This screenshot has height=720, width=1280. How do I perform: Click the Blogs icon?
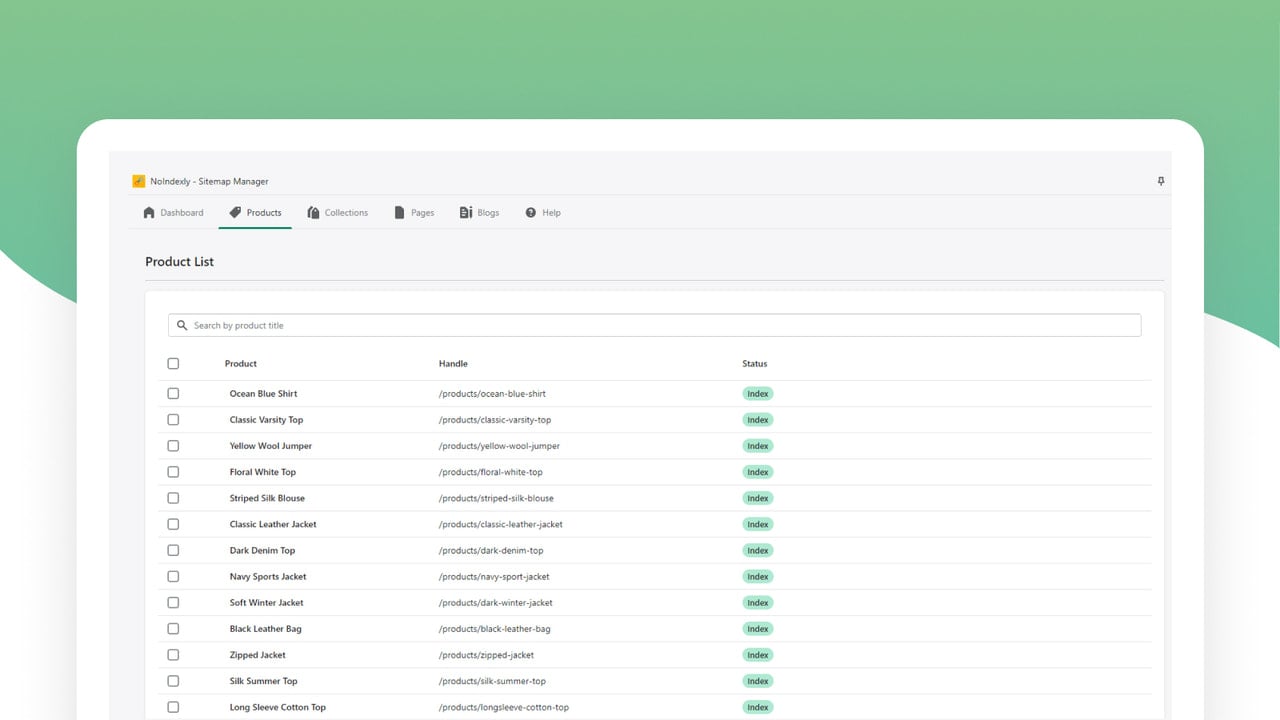tap(466, 212)
